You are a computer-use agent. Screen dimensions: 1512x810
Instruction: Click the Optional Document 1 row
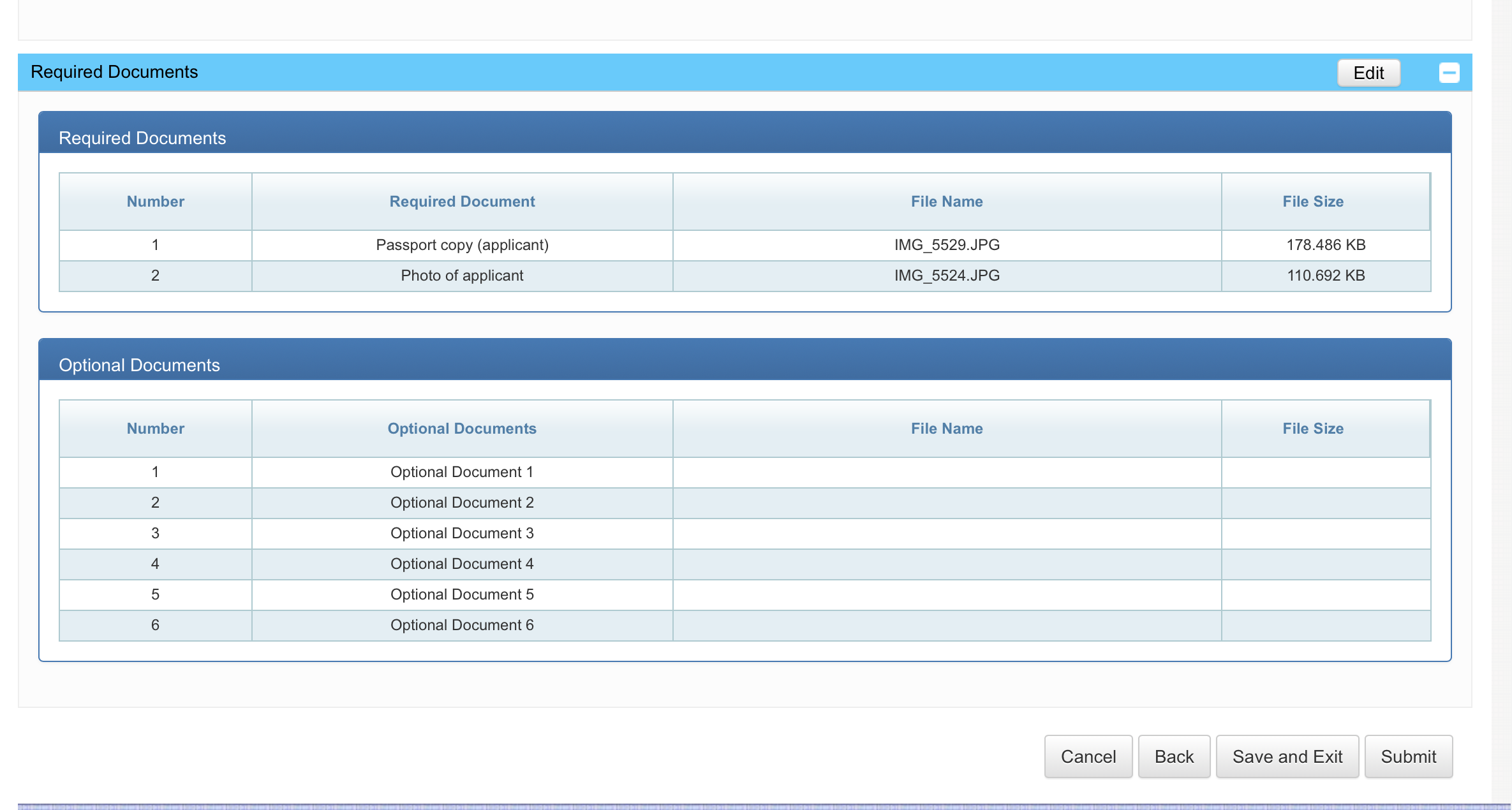pos(462,472)
